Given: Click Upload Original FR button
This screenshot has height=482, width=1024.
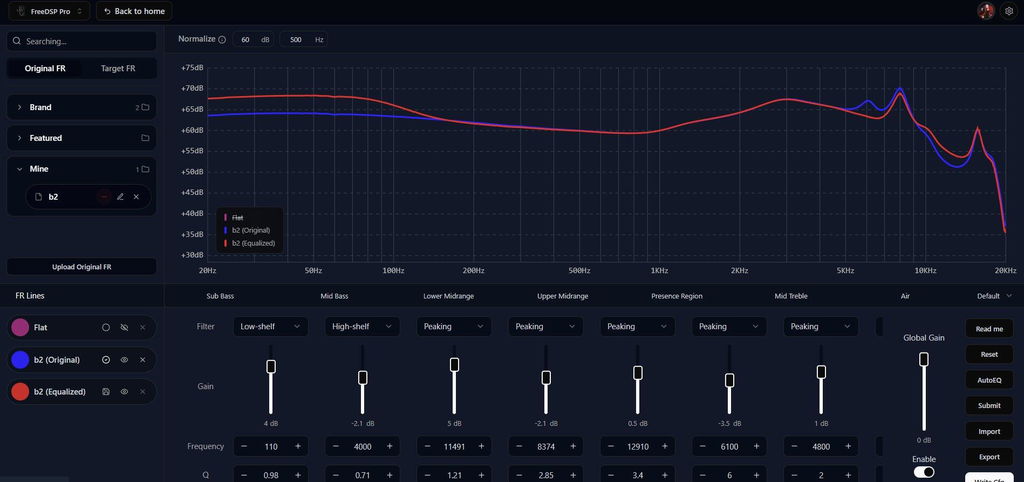Looking at the screenshot, I should 82,266.
